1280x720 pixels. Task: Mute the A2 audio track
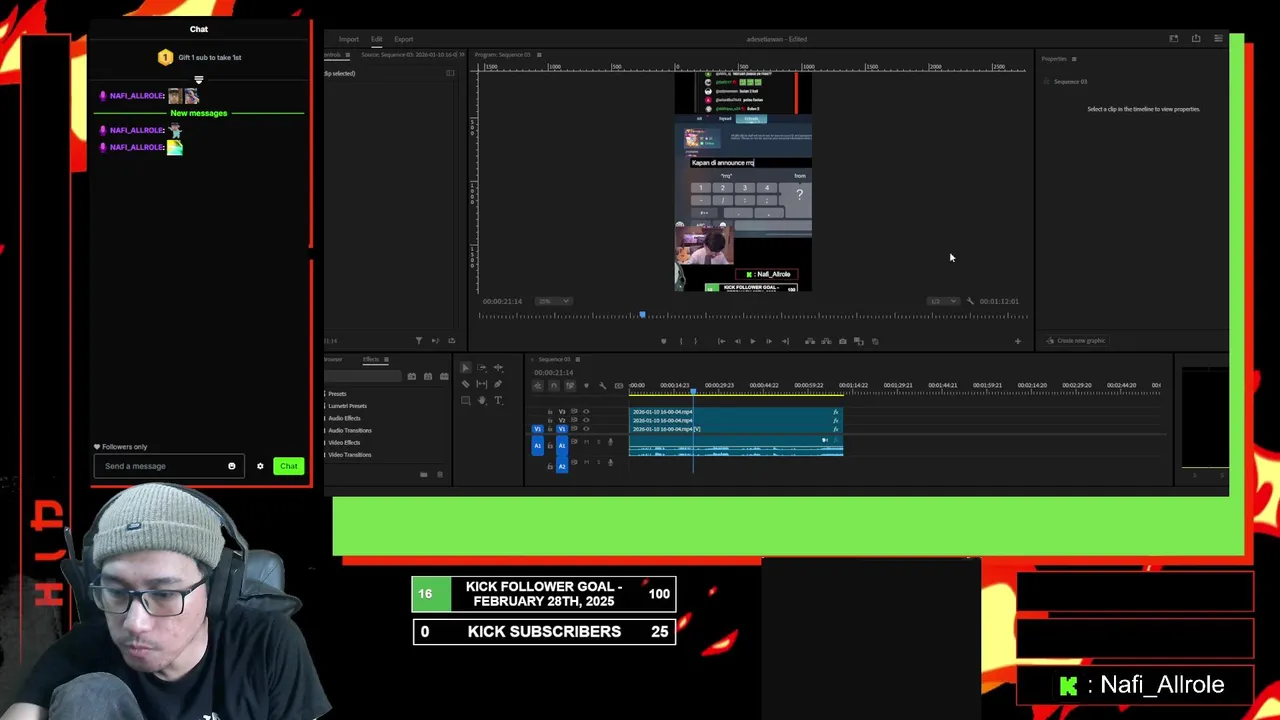coord(586,462)
